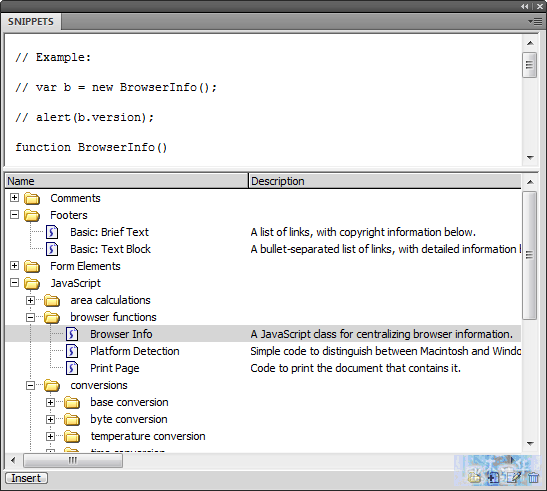The height and width of the screenshot is (491, 547).
Task: Switch to the SNIPPETS tab
Action: click(x=31, y=22)
